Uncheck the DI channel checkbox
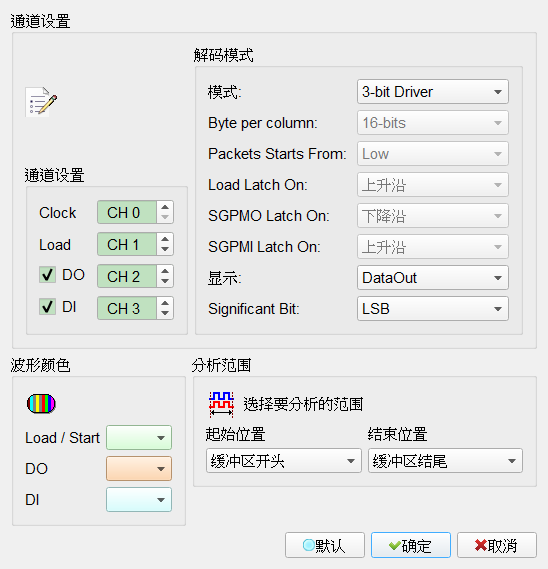The width and height of the screenshot is (548, 569). 48,307
